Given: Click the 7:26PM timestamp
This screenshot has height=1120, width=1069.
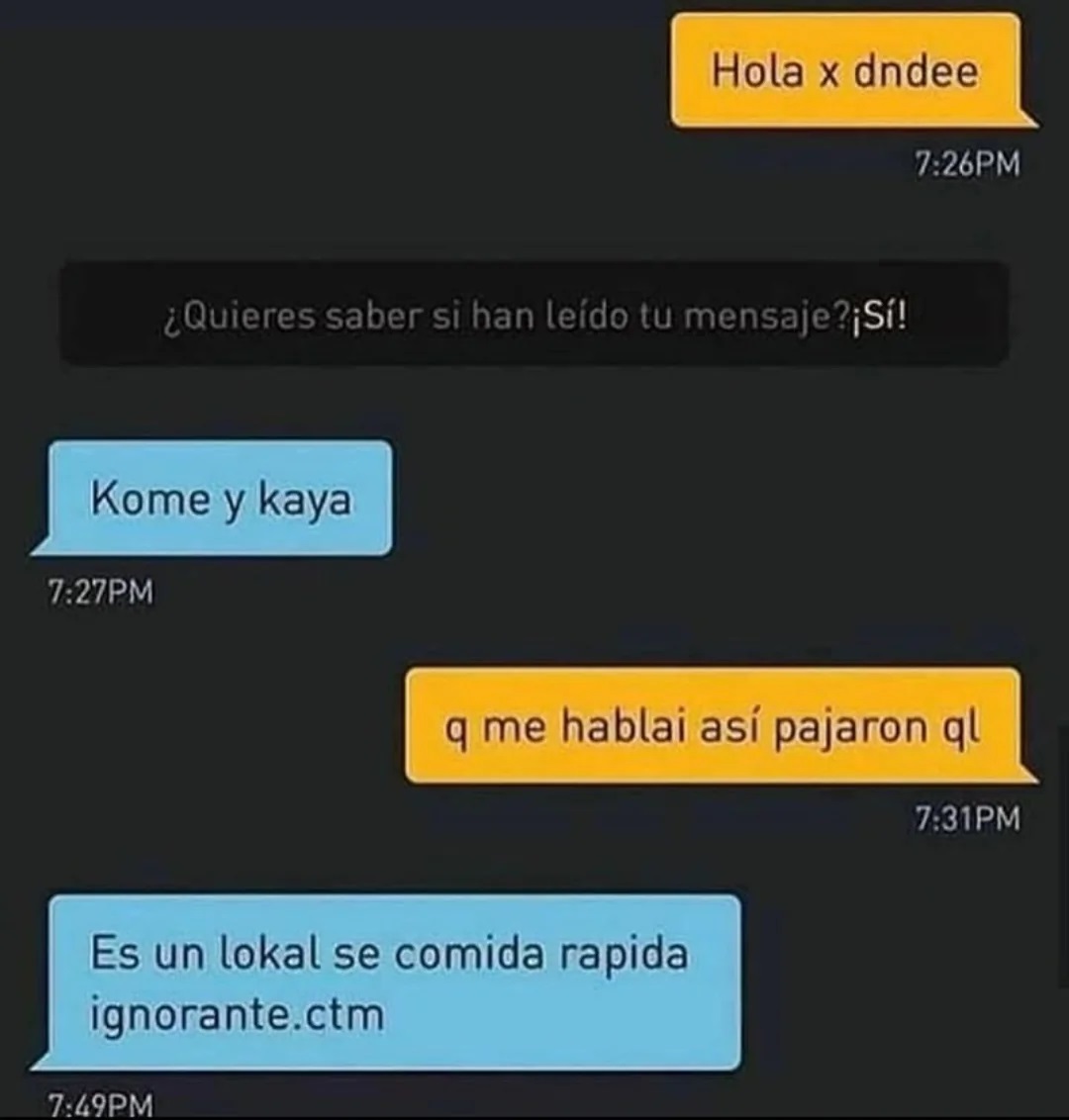Looking at the screenshot, I should pos(967,163).
